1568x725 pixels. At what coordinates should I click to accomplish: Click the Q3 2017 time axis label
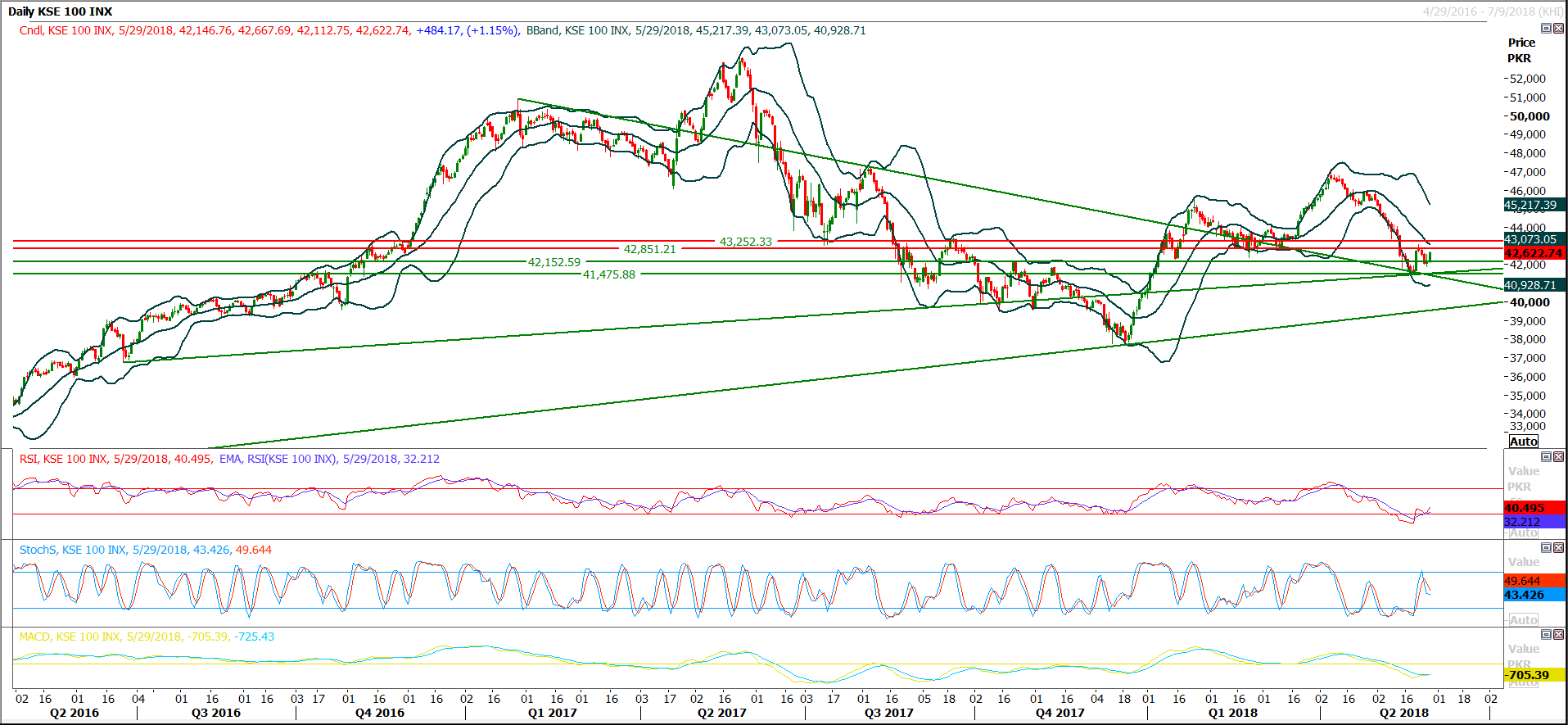click(x=889, y=713)
